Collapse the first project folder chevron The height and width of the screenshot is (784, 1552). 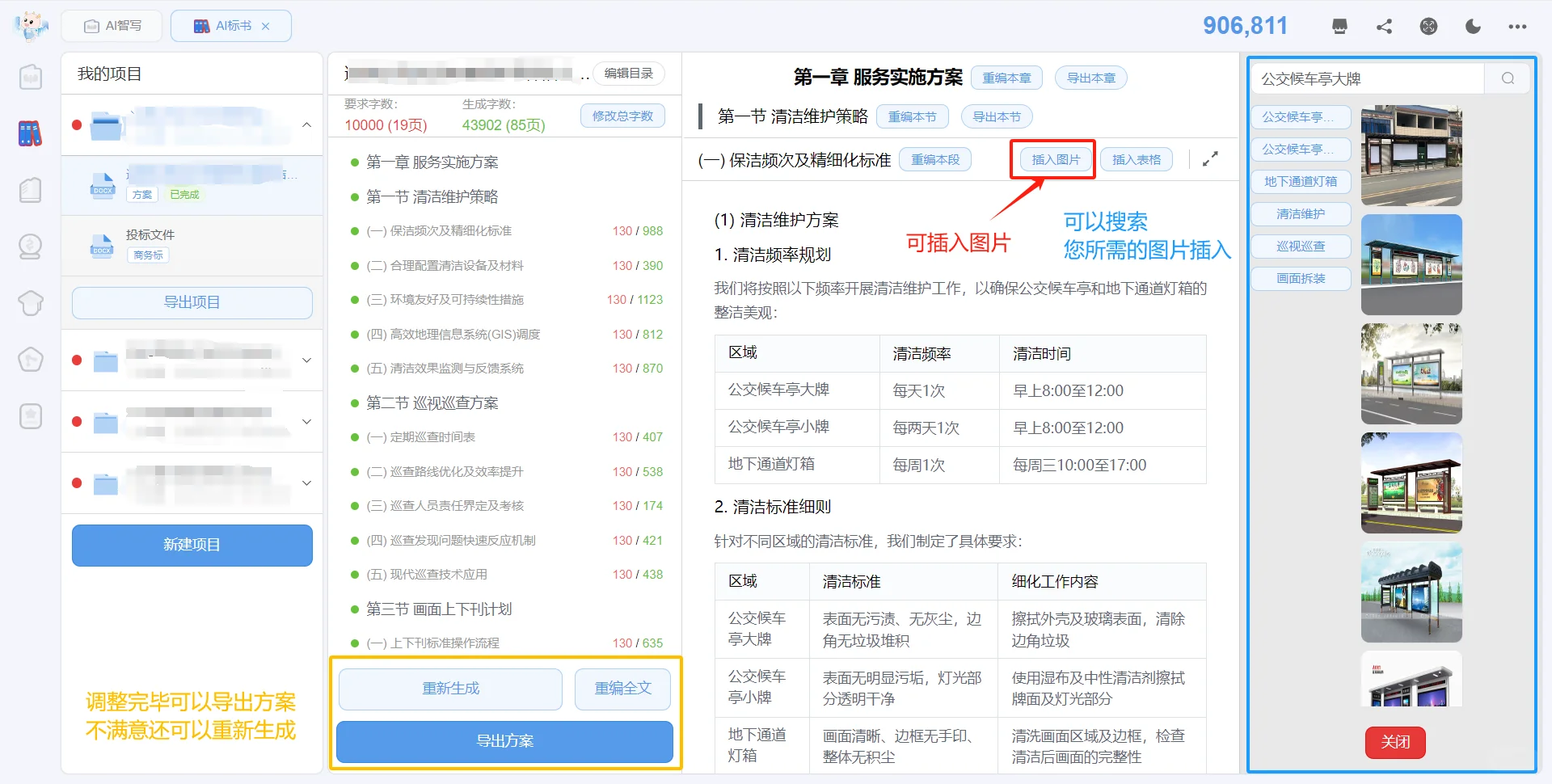pos(306,125)
